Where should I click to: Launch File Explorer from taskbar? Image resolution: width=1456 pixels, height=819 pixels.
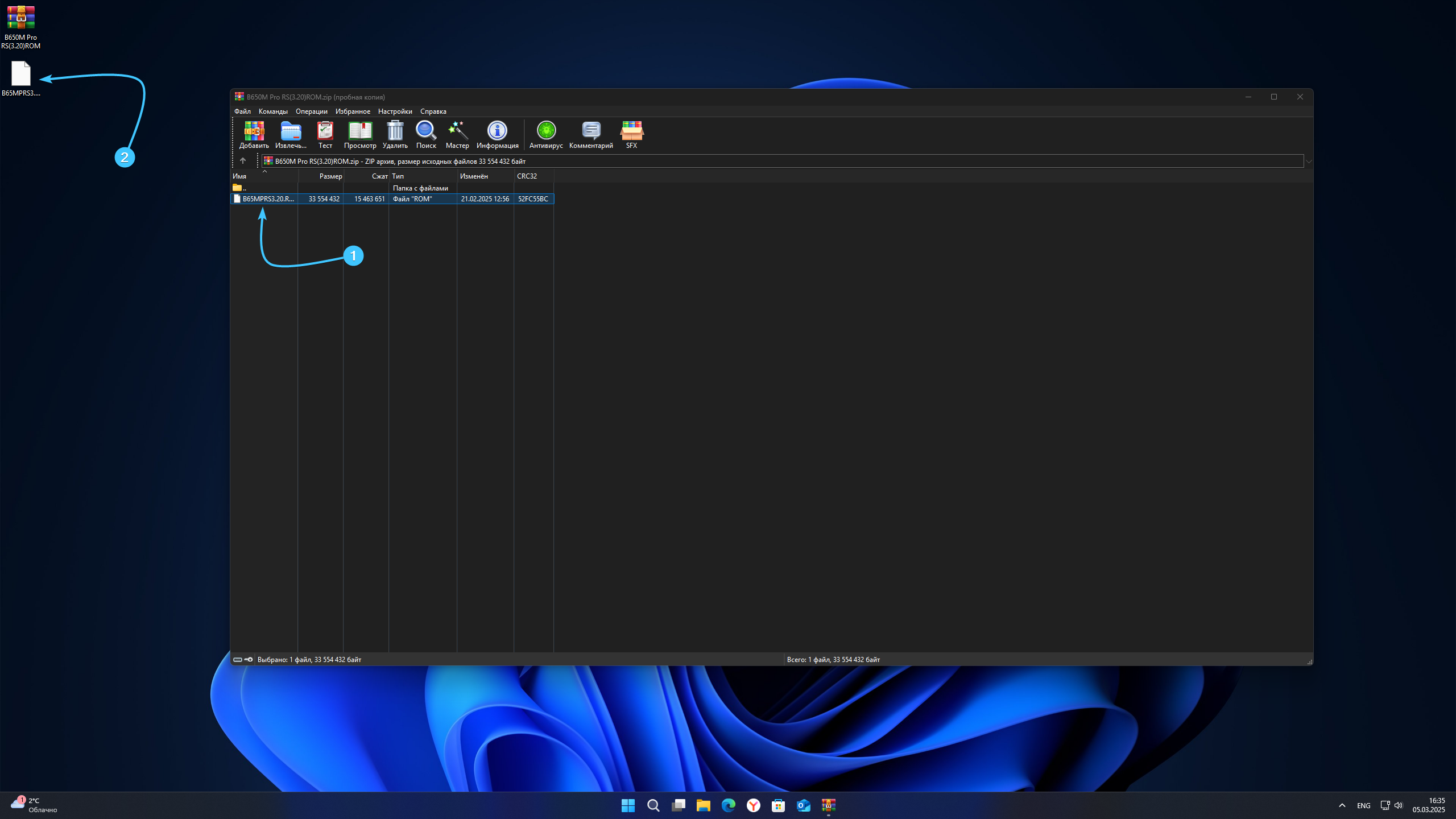703,805
